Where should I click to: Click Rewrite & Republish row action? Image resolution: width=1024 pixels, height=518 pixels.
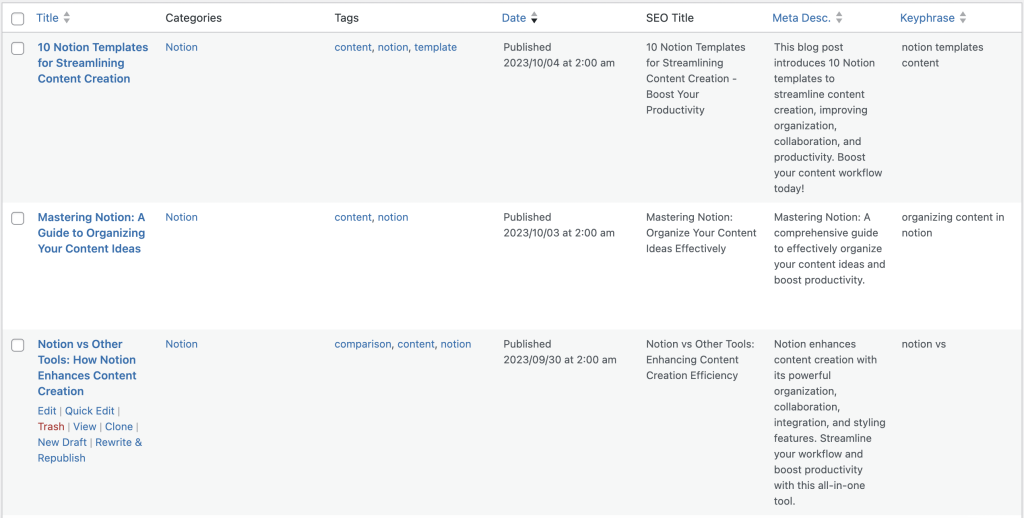click(x=89, y=450)
